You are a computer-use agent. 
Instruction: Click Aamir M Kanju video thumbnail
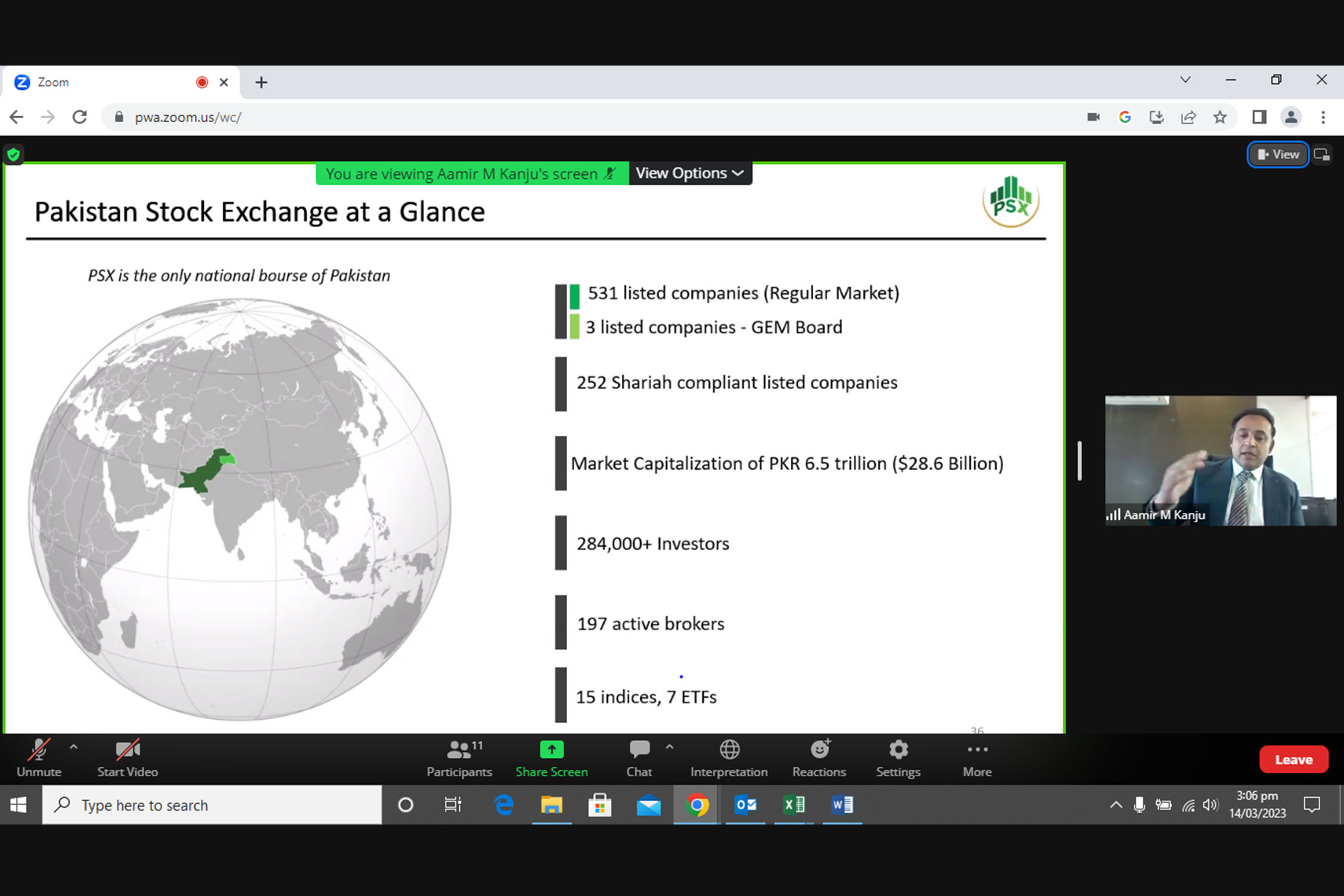click(1220, 461)
